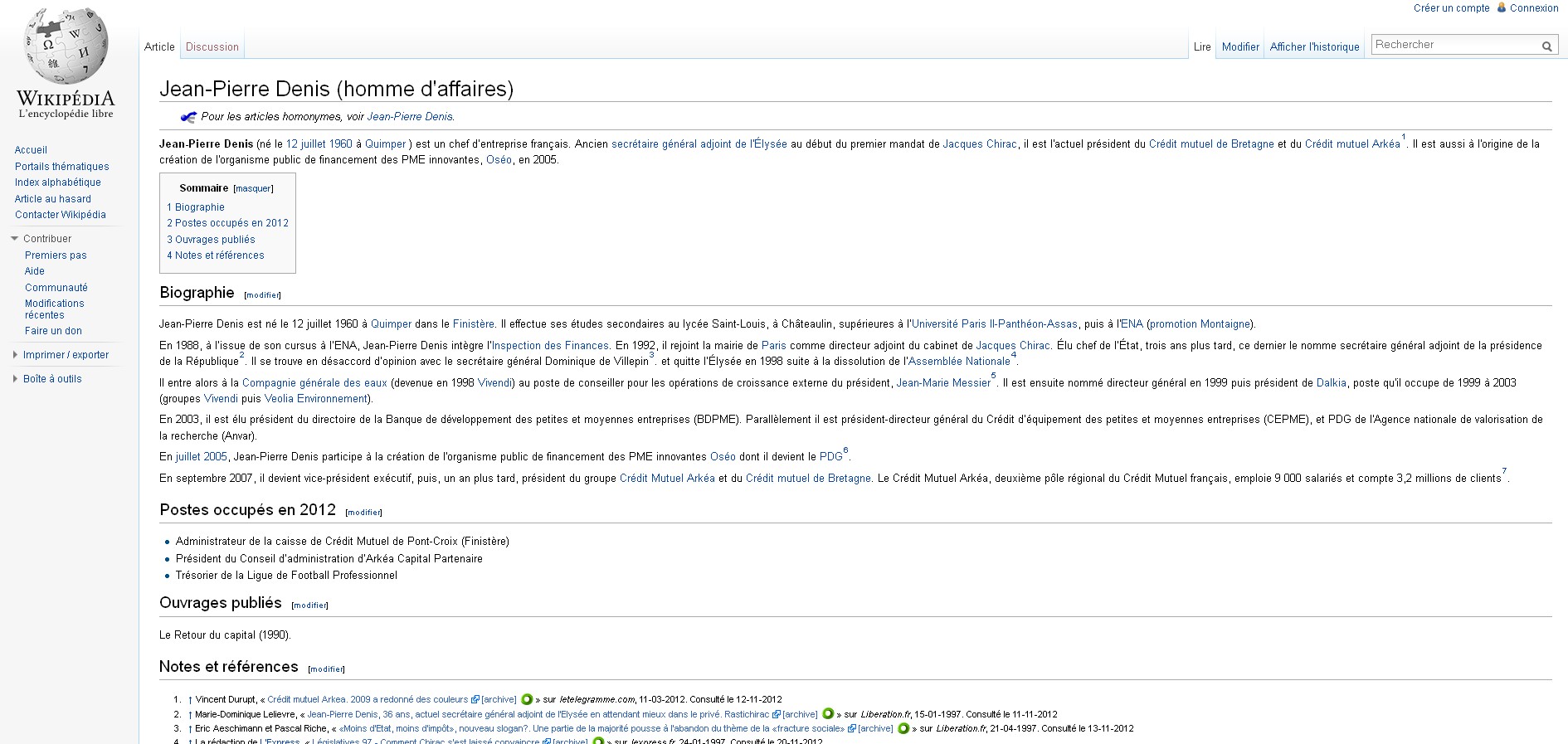This screenshot has width=1568, height=744.
Task: Click modifier next to Biographie heading
Action: (x=263, y=295)
